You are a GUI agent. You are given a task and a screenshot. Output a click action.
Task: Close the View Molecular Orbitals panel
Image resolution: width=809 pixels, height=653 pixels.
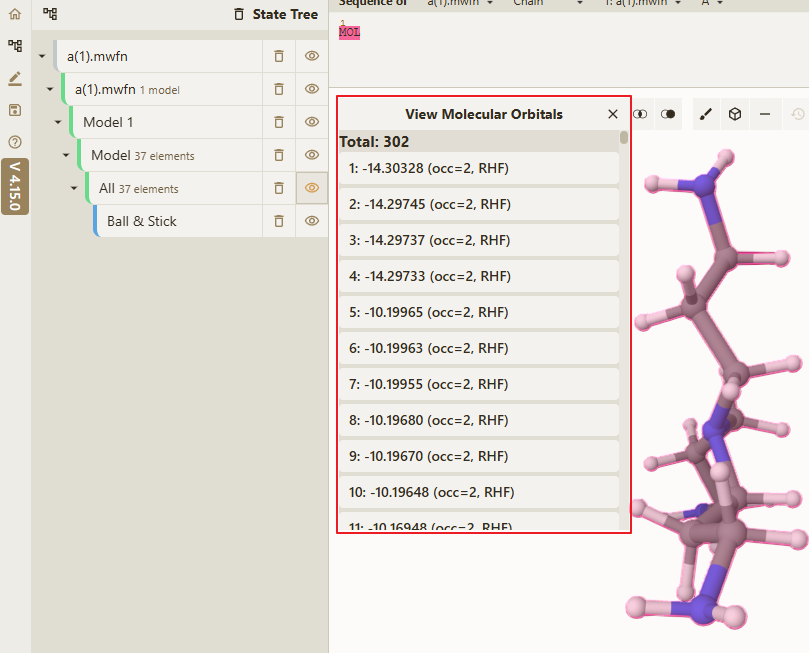tap(612, 114)
